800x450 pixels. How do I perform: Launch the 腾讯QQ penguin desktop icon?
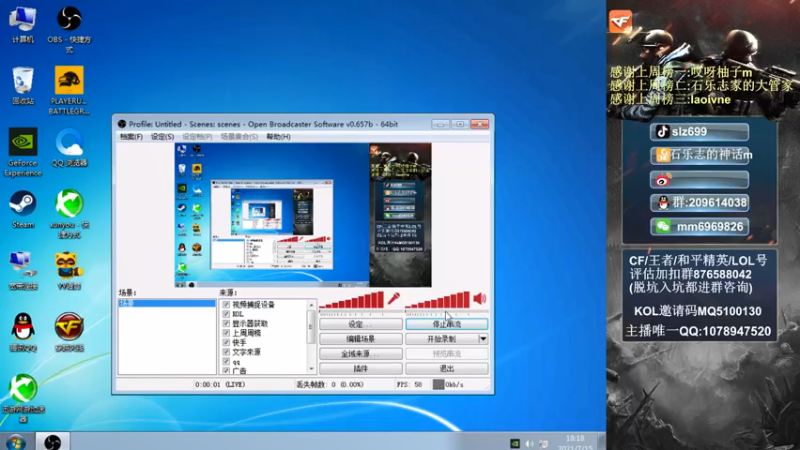pos(22,332)
